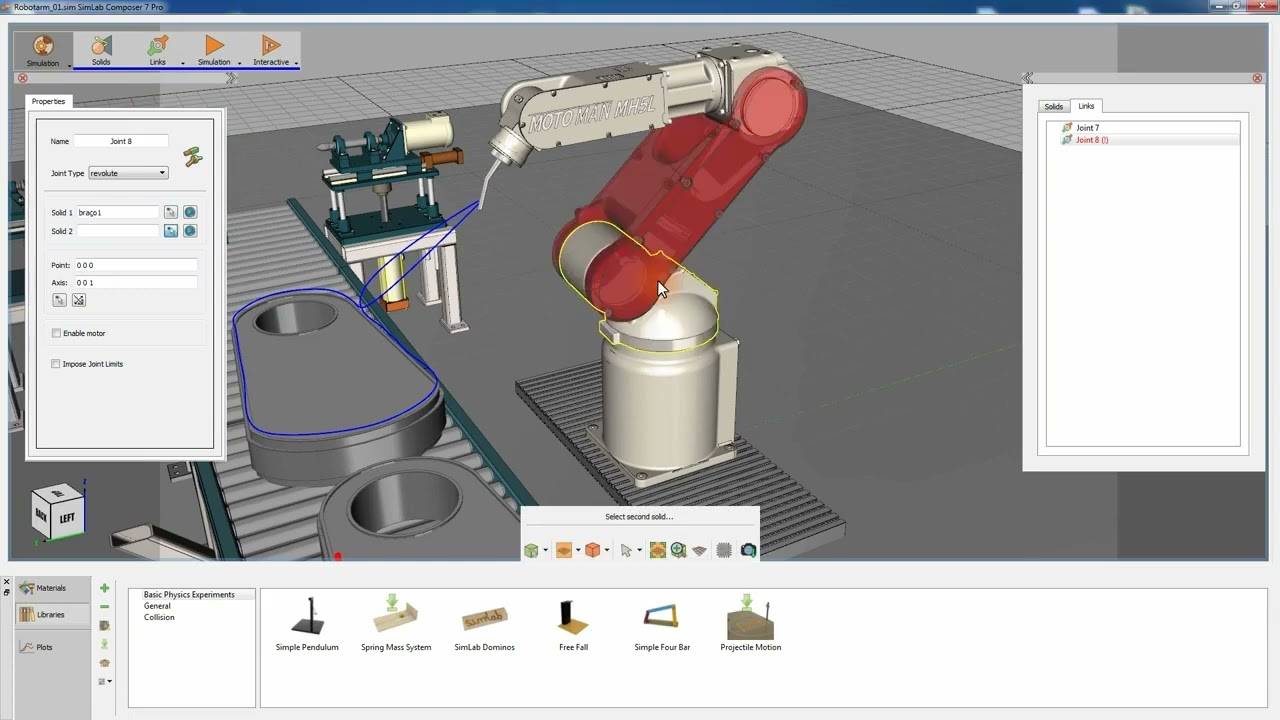Select Collision library category

tap(159, 617)
